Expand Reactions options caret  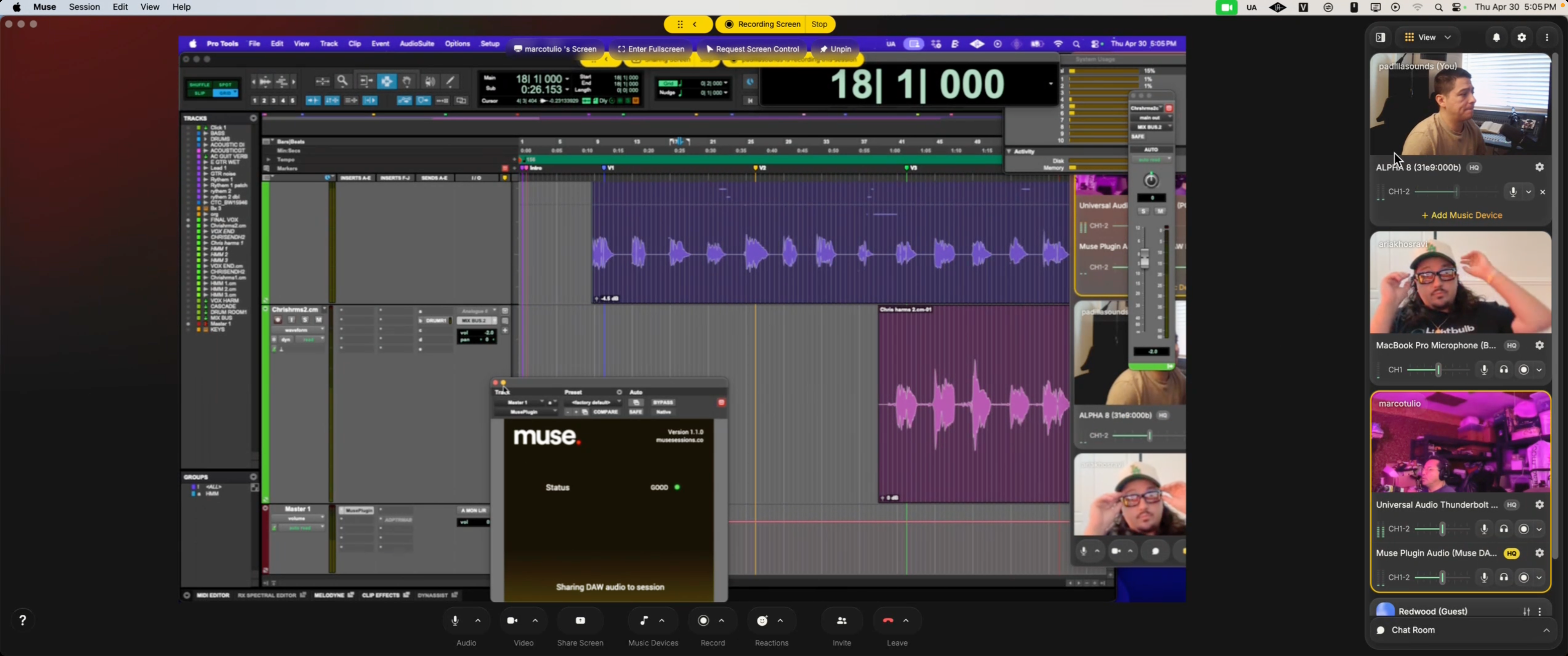[780, 620]
